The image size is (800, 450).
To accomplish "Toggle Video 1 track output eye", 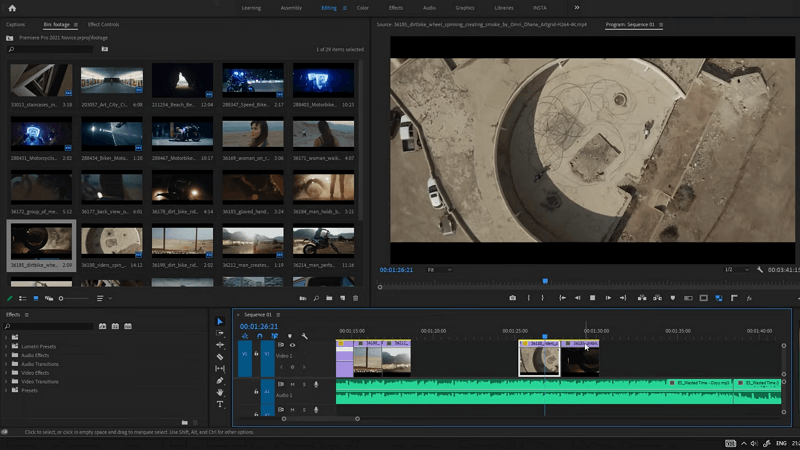I will click(x=292, y=345).
